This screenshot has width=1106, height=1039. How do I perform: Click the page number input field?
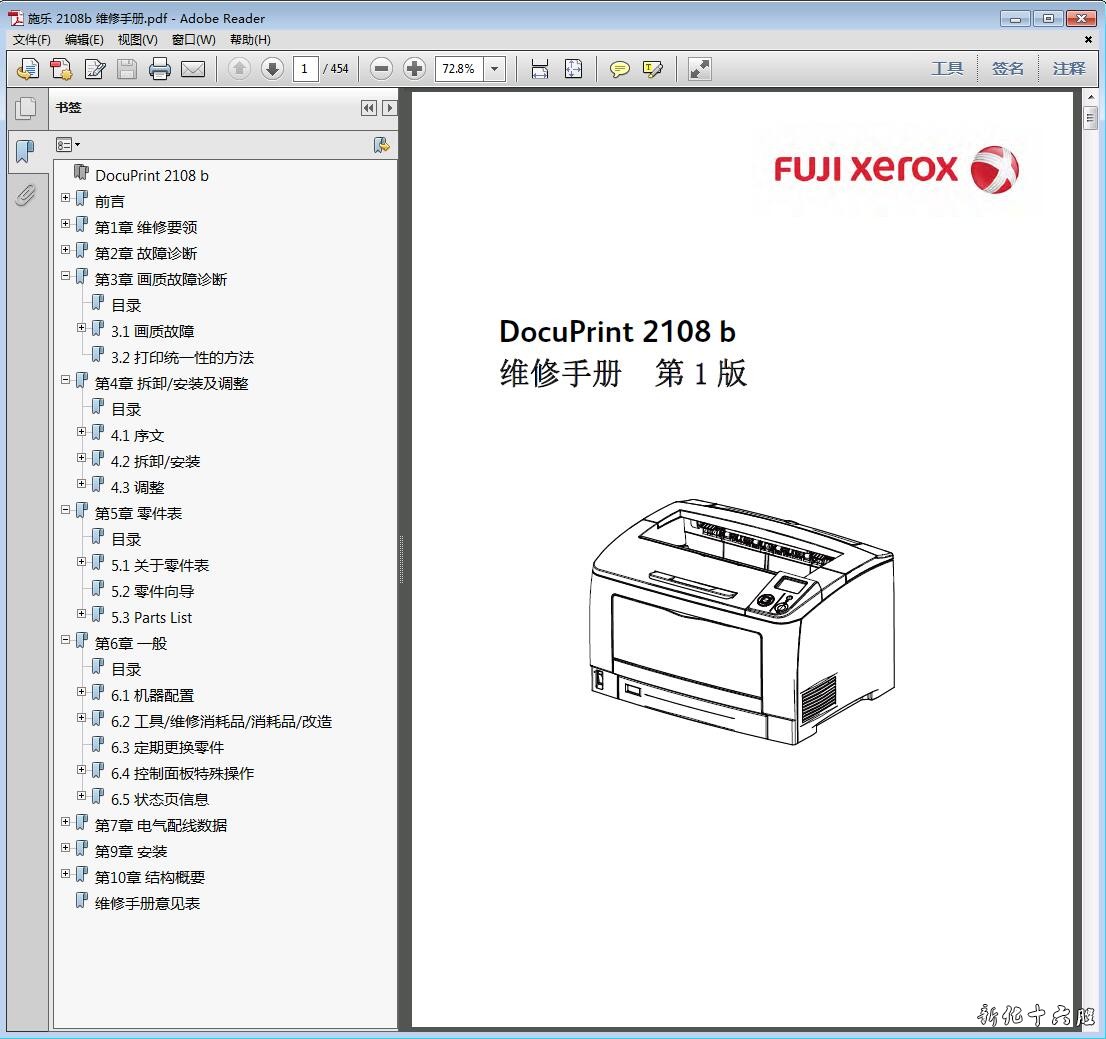[x=305, y=69]
